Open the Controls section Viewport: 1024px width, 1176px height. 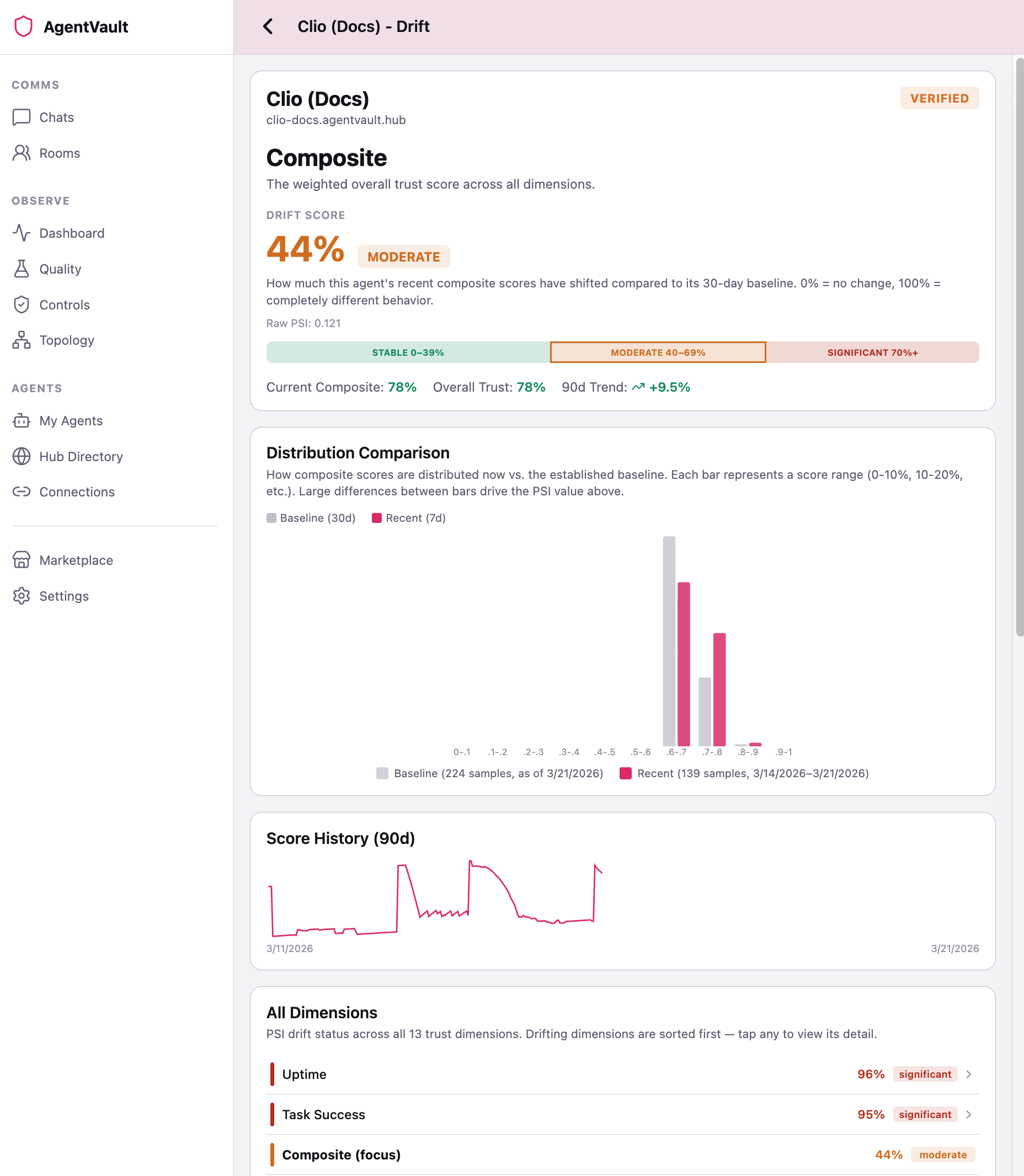click(x=64, y=304)
